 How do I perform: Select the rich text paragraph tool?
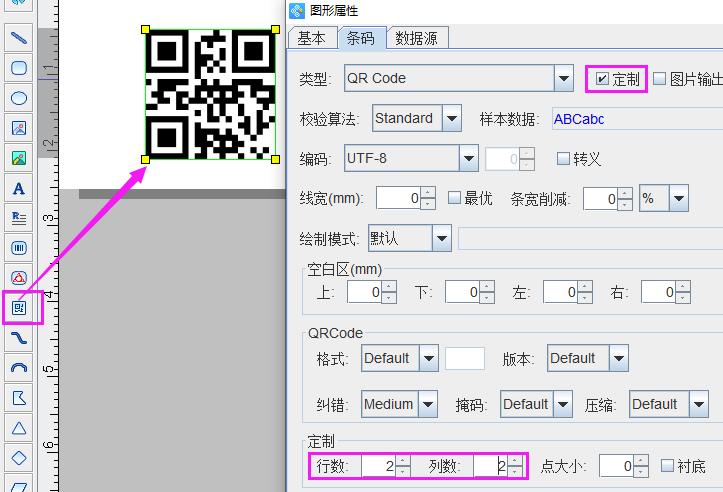coord(18,218)
